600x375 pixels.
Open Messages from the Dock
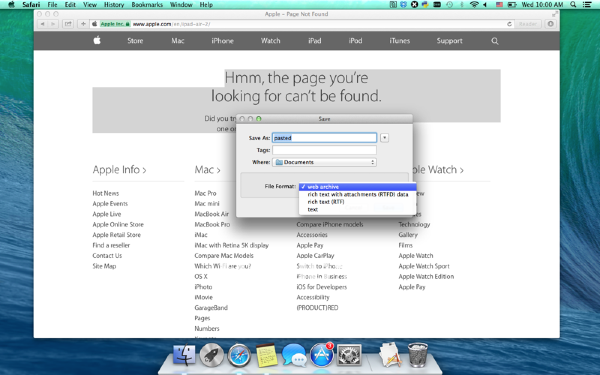point(294,355)
